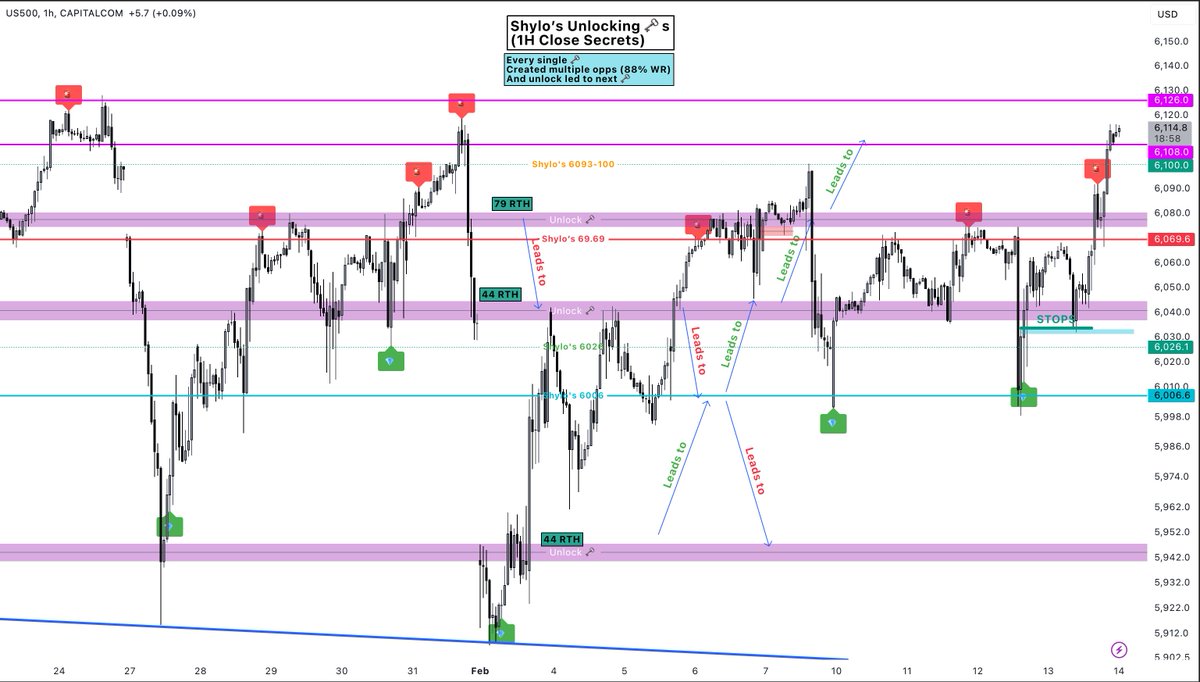Click the 31 date label on the time axis
1200x682 pixels.
coord(412,671)
